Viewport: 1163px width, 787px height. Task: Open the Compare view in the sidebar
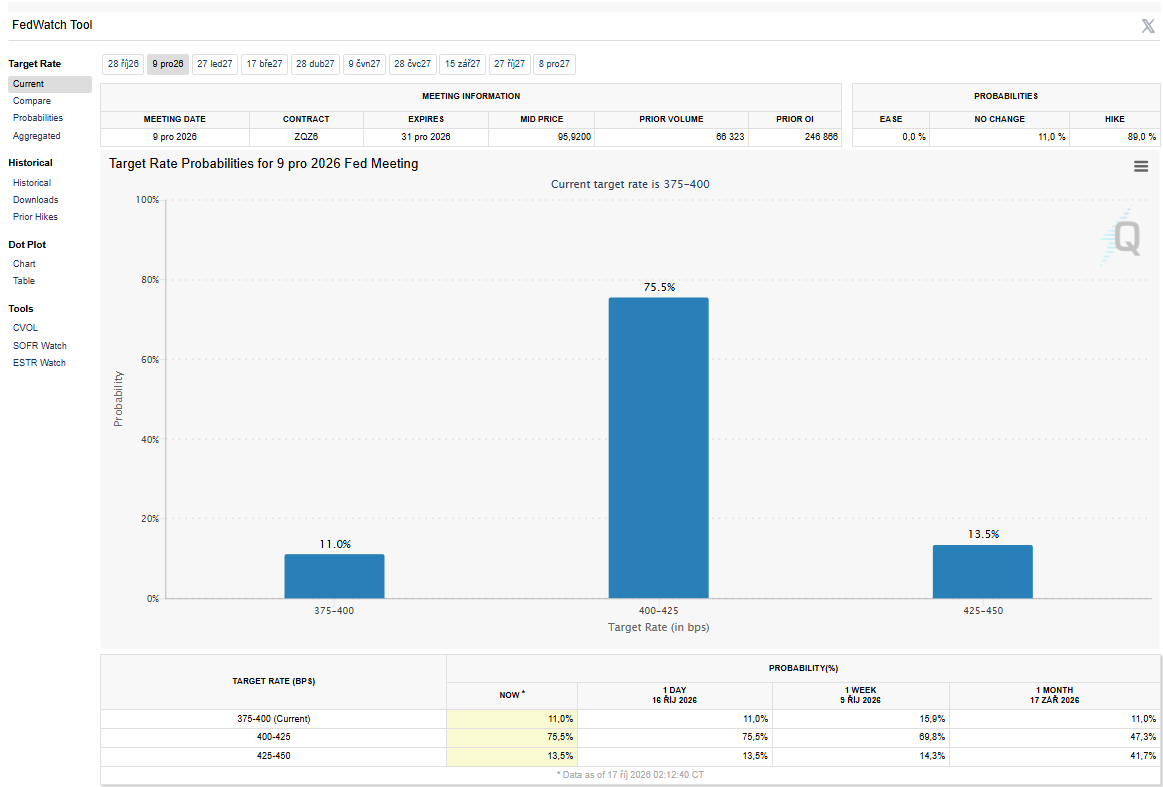point(32,101)
